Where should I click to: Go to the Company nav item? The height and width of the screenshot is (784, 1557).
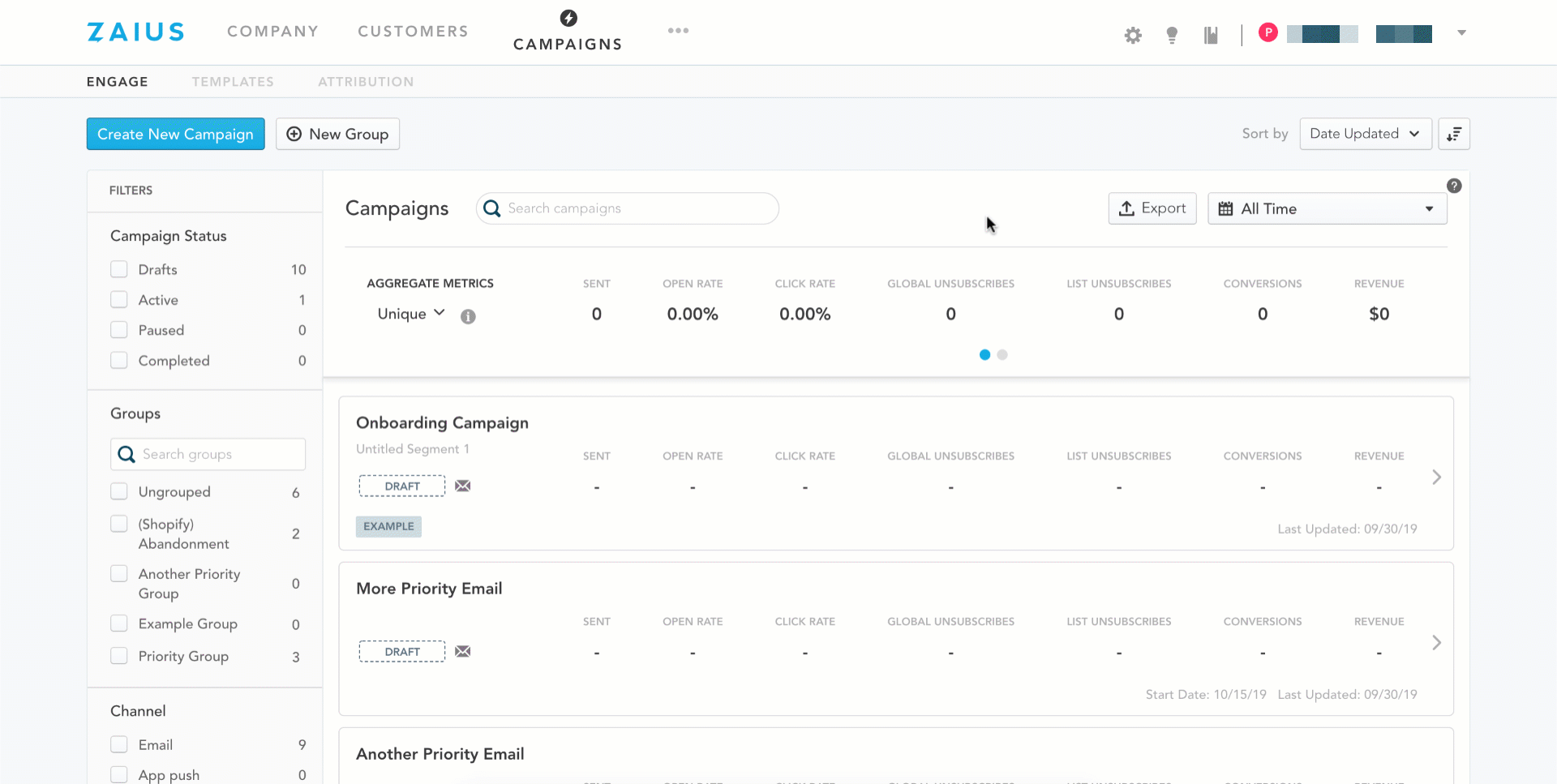272,32
